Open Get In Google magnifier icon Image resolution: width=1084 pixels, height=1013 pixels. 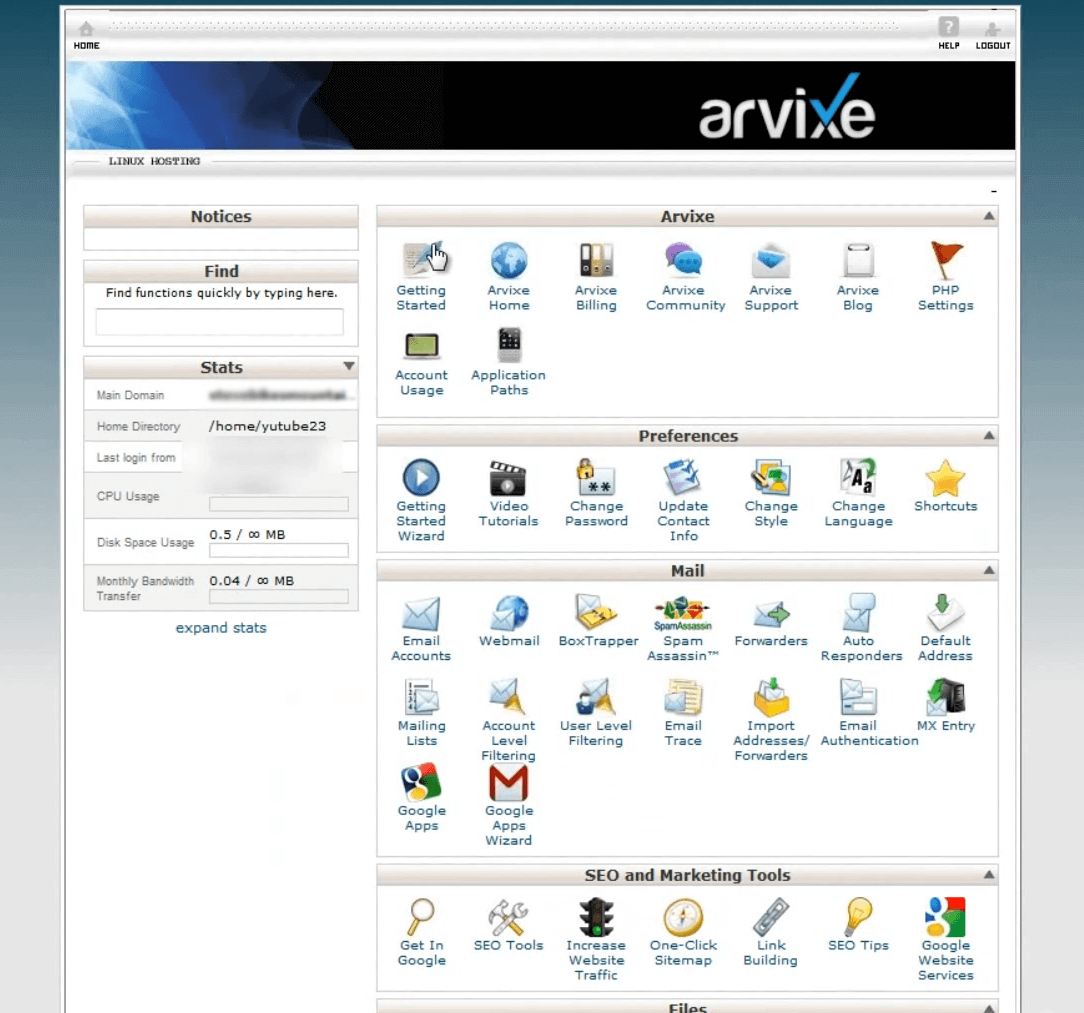coord(421,917)
